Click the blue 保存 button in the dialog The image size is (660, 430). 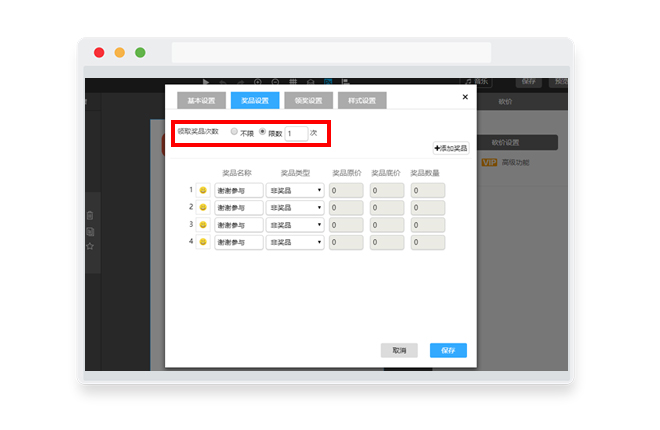(x=448, y=350)
